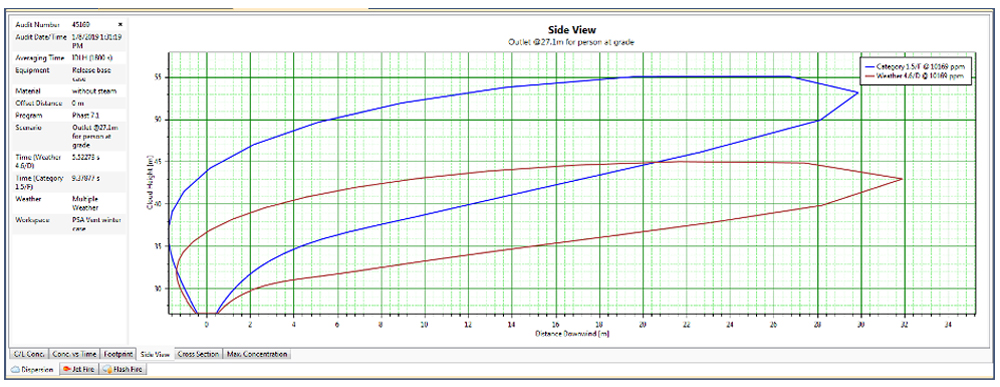Switch to the Max. Concentration tab

256,354
